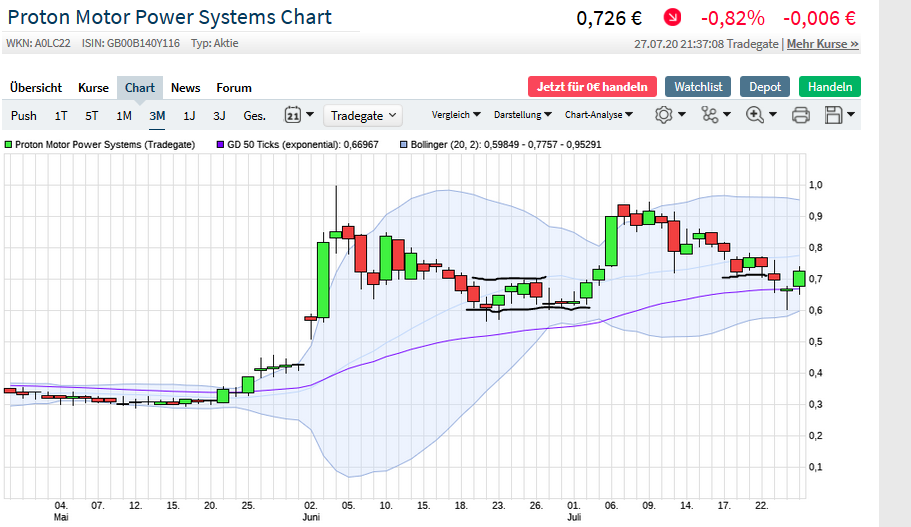Click the red price-down arrow icon
This screenshot has width=911, height=527.
[672, 18]
